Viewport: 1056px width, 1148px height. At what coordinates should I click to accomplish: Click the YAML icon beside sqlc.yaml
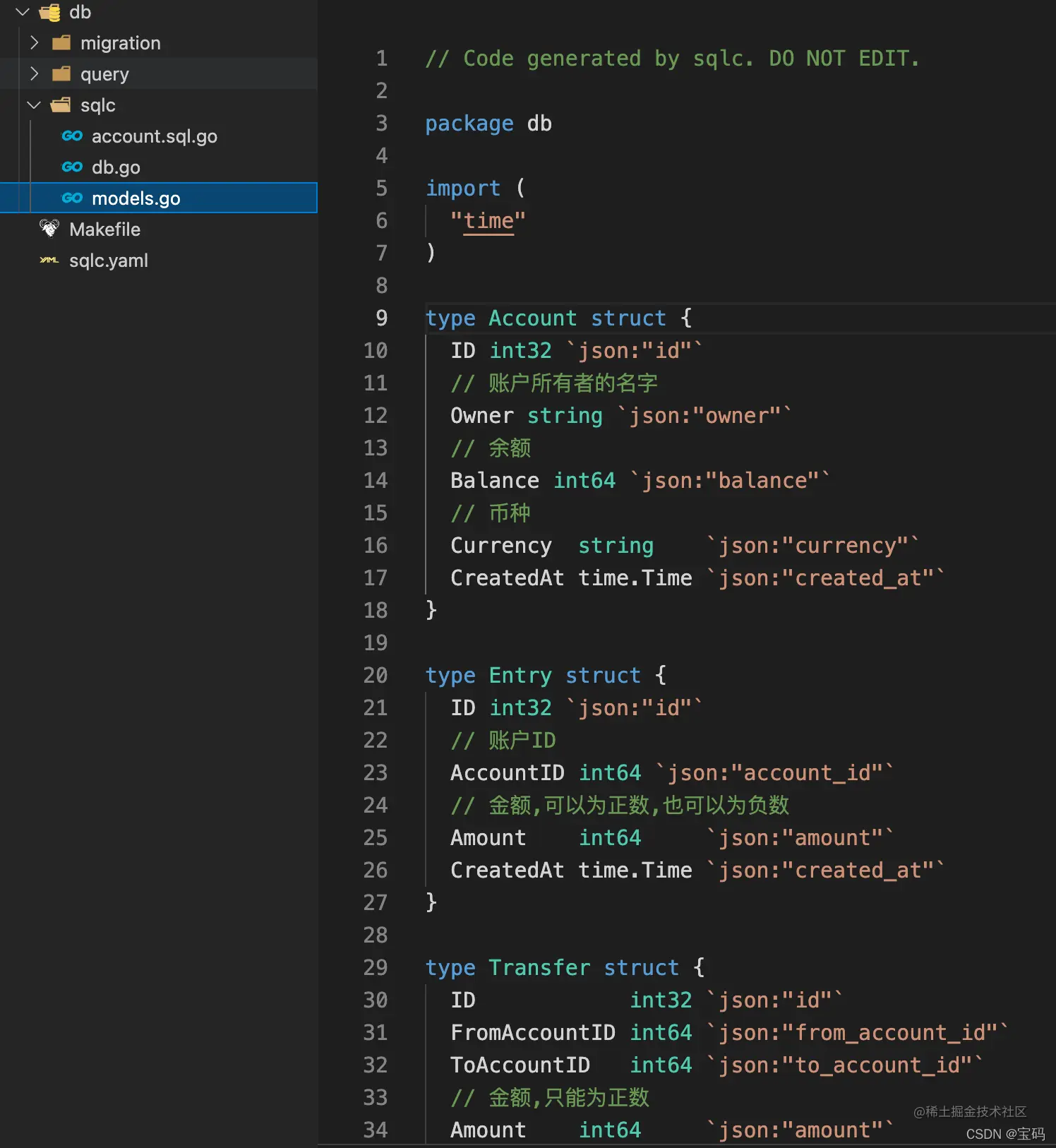(x=49, y=261)
